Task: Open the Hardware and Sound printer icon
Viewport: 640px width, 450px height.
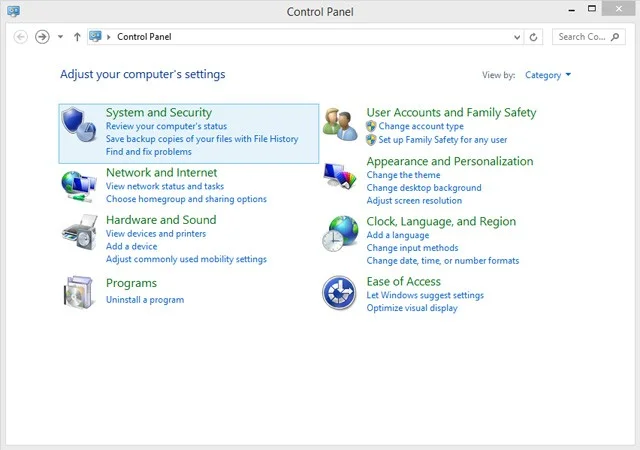Action: (x=80, y=232)
